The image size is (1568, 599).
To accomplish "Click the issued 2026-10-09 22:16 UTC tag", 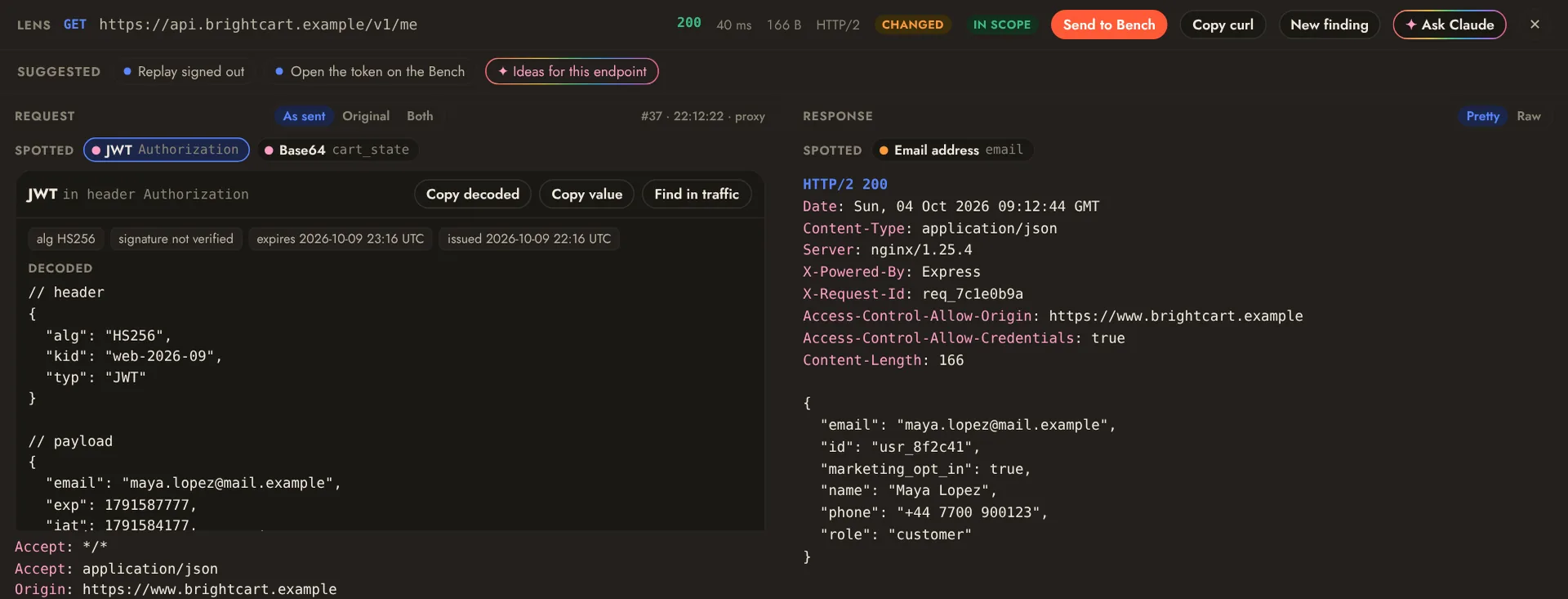I will 529,239.
